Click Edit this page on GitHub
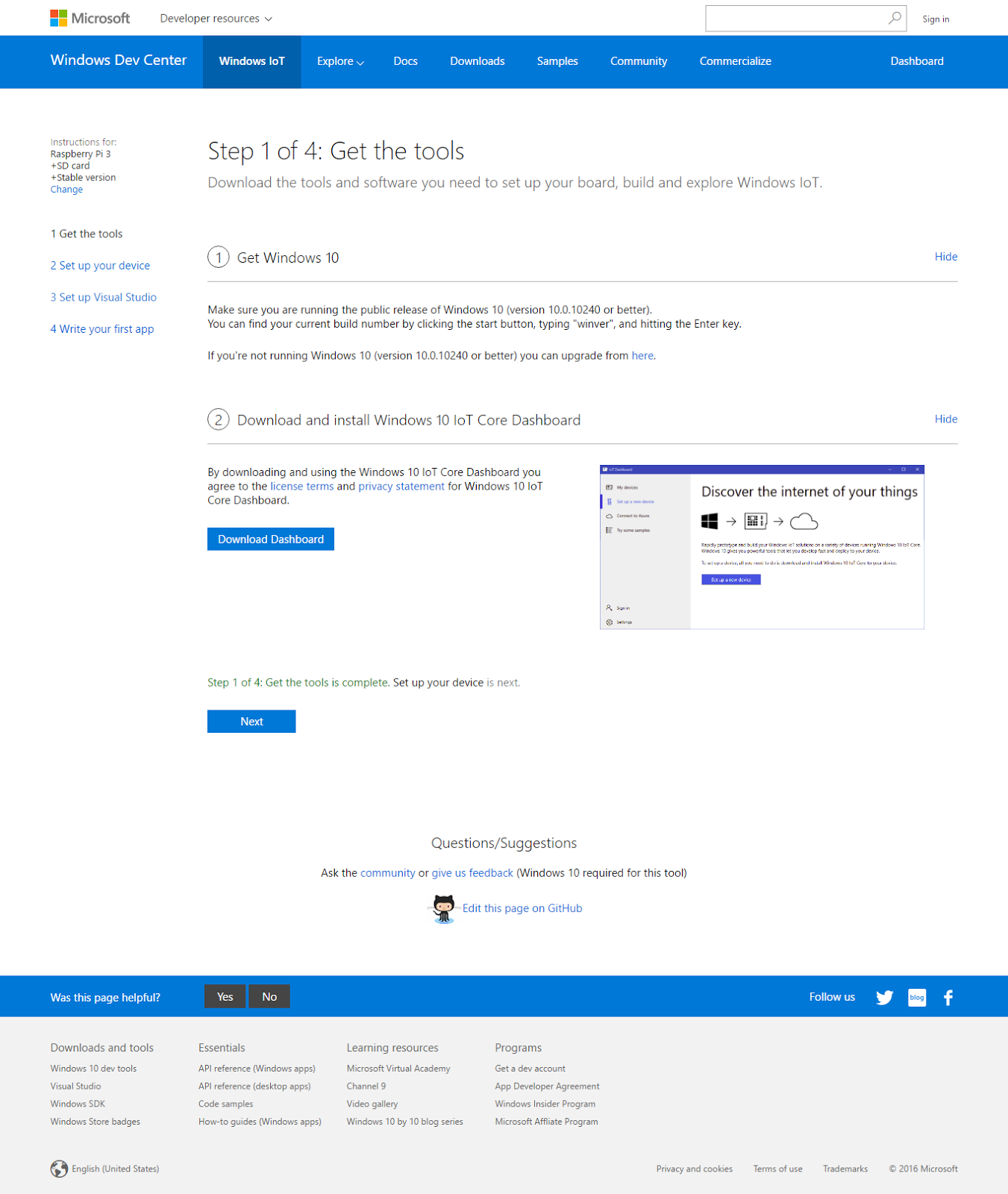The image size is (1008, 1194). click(x=522, y=908)
